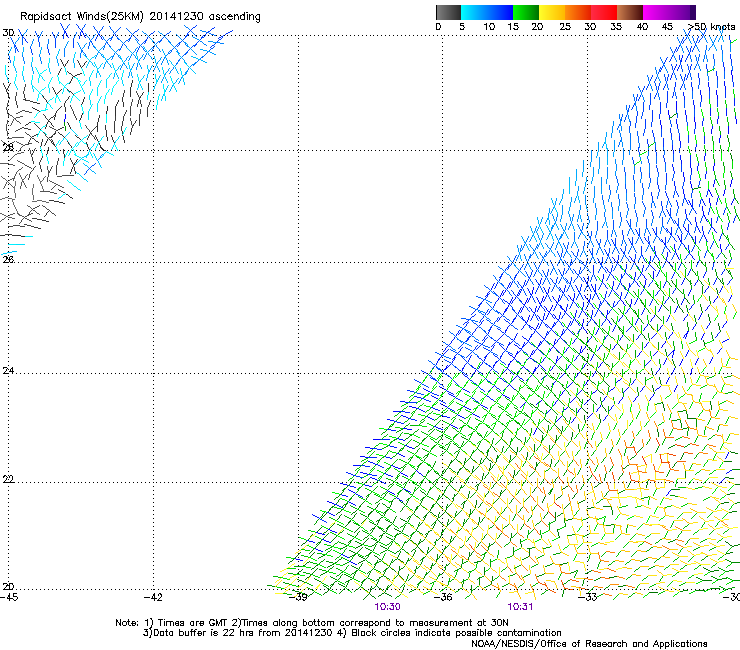Viewport: 740px width, 650px height.
Task: Click the legend scale value 10
Action: pos(489,27)
